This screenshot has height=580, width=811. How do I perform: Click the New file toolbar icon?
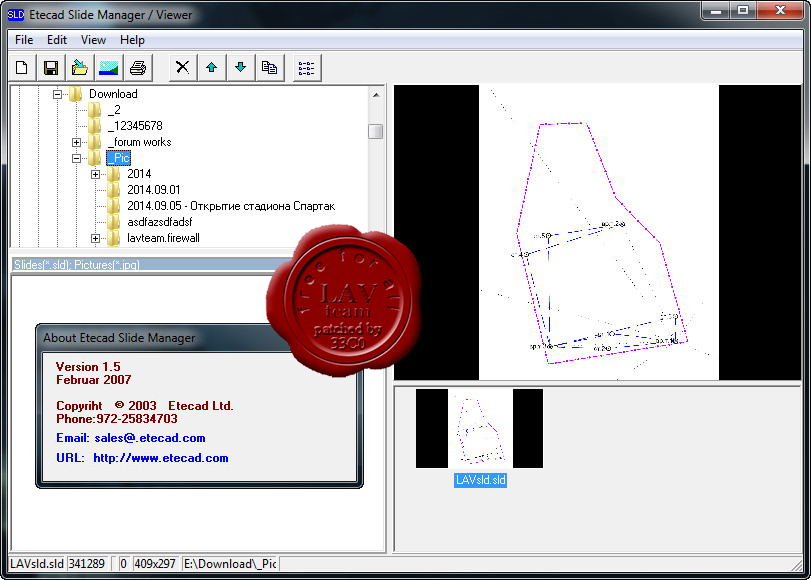[x=22, y=68]
